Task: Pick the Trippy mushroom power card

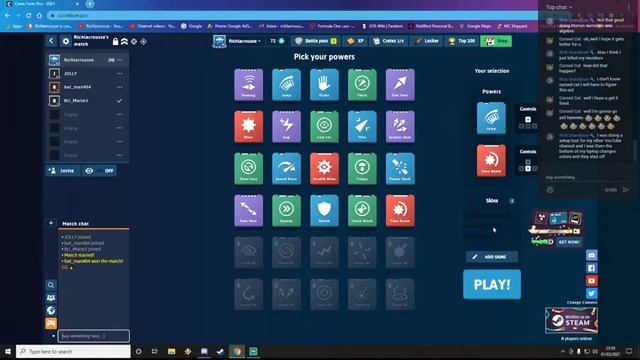Action: pyautogui.click(x=362, y=169)
